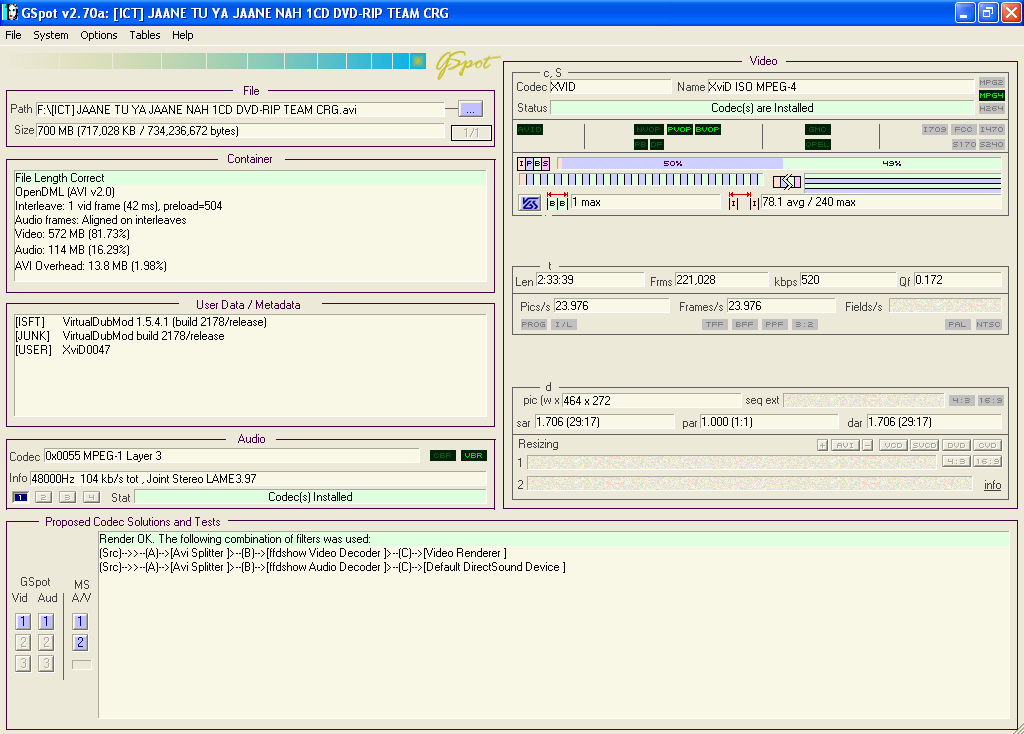Viewport: 1024px width, 734px height.
Task: Click the VBR audio indicator
Action: tap(473, 456)
